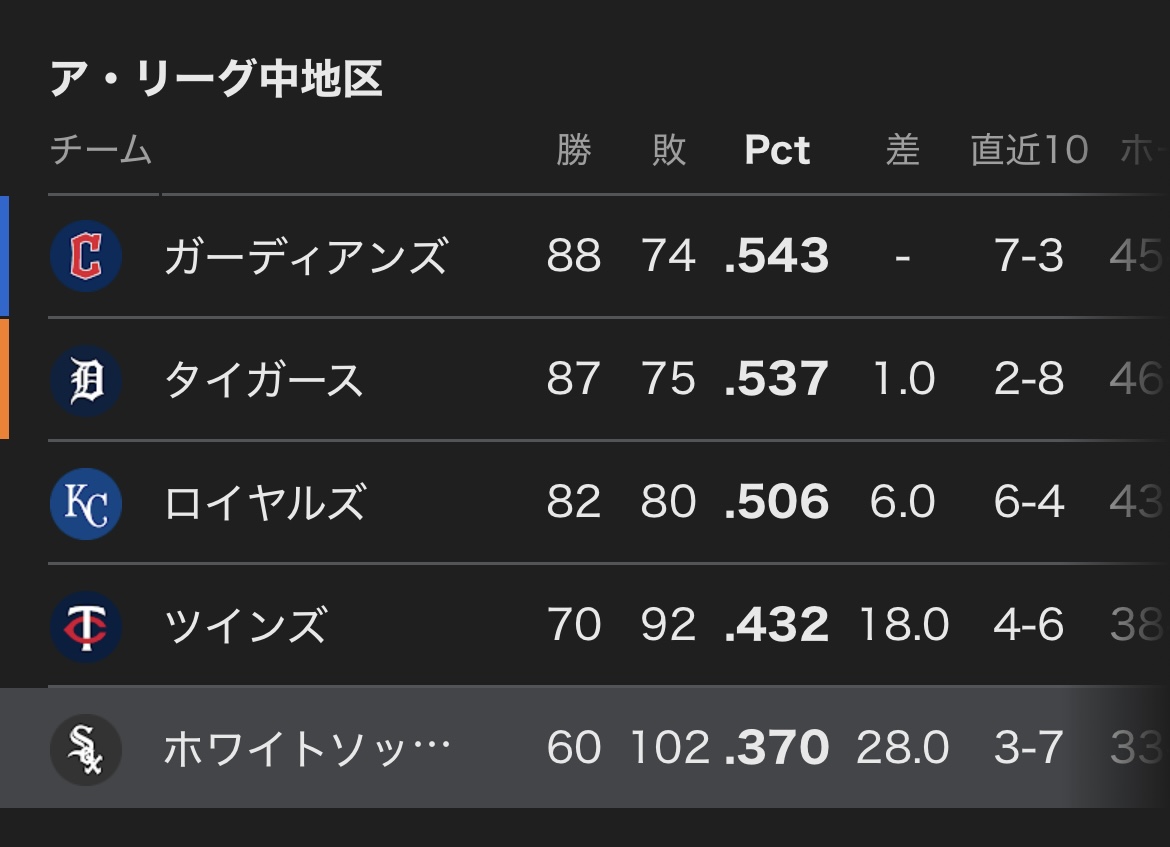
Task: Sort by the 敗 losses column header
Action: click(669, 151)
